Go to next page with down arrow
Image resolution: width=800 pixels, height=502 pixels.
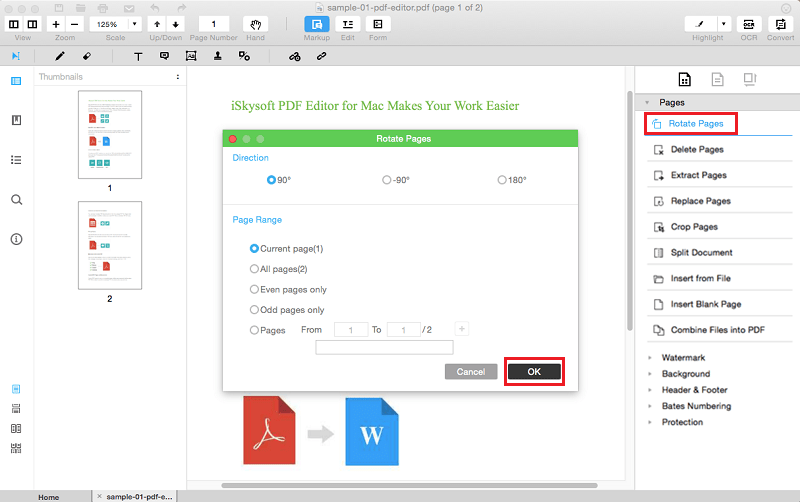tap(175, 24)
